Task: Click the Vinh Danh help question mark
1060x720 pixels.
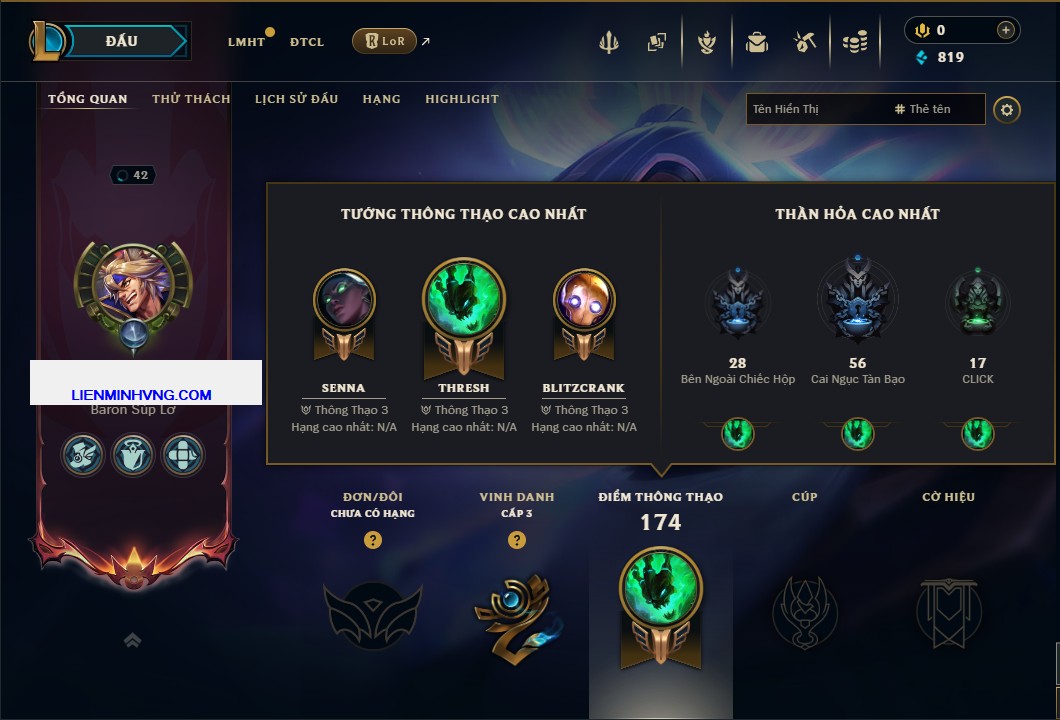Action: [x=516, y=539]
